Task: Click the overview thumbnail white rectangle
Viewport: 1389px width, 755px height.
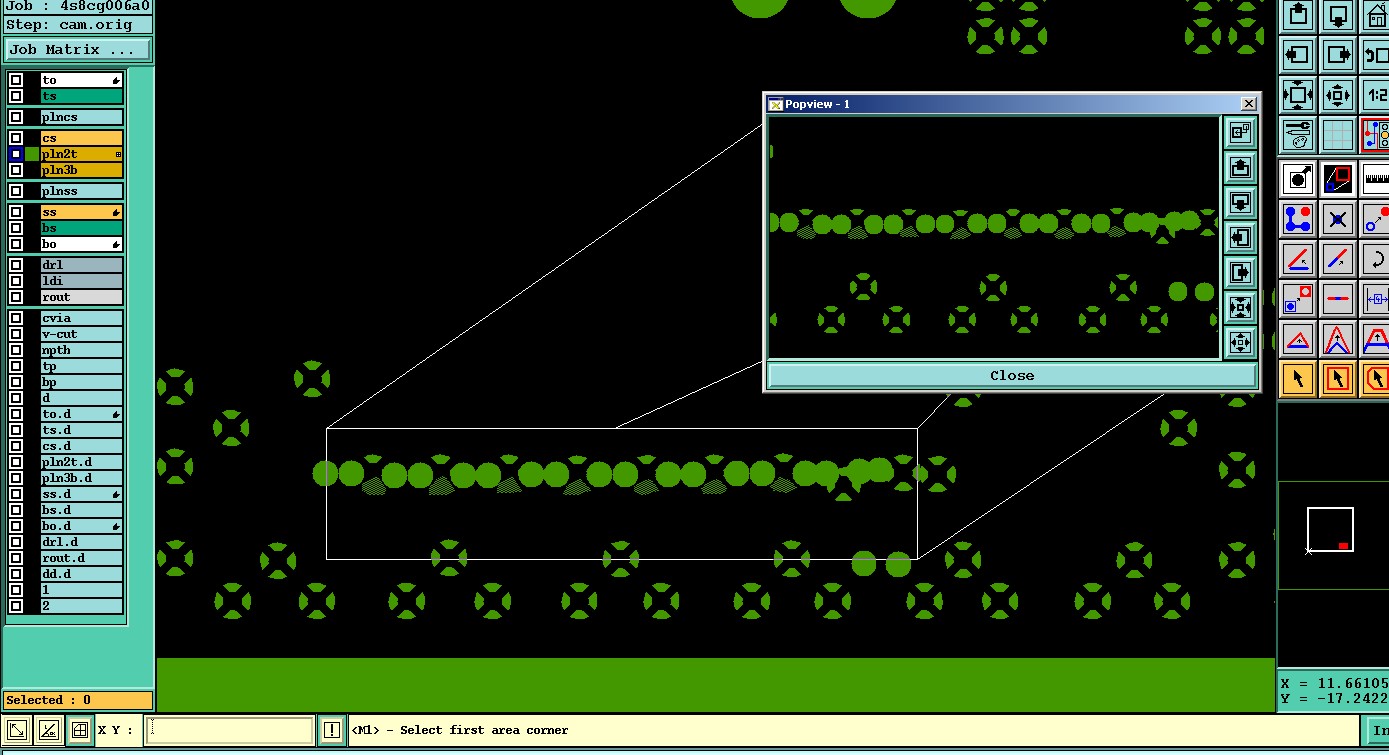Action: click(1330, 529)
